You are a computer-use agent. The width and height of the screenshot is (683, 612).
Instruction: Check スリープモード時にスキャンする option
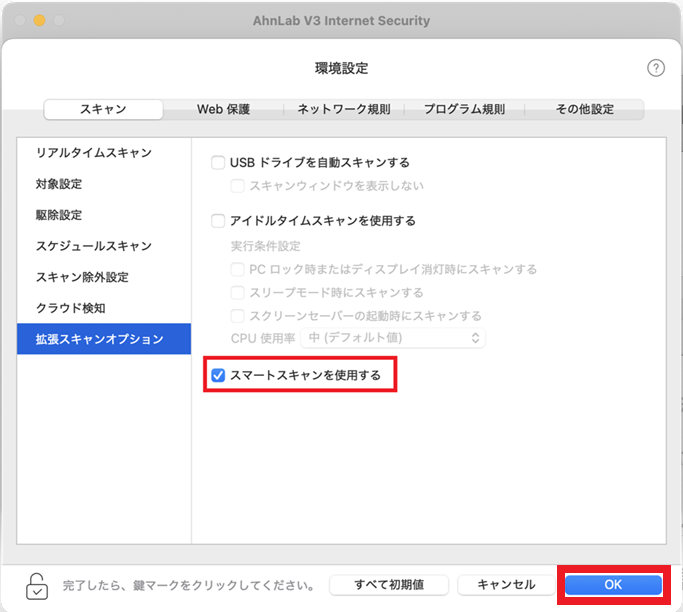pos(237,292)
